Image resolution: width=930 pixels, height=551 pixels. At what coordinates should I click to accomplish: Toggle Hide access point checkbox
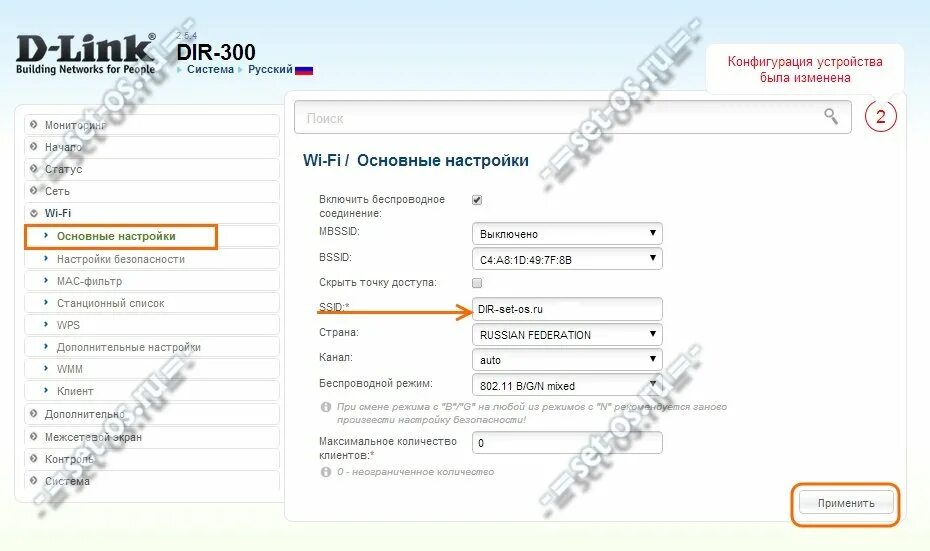tap(477, 283)
